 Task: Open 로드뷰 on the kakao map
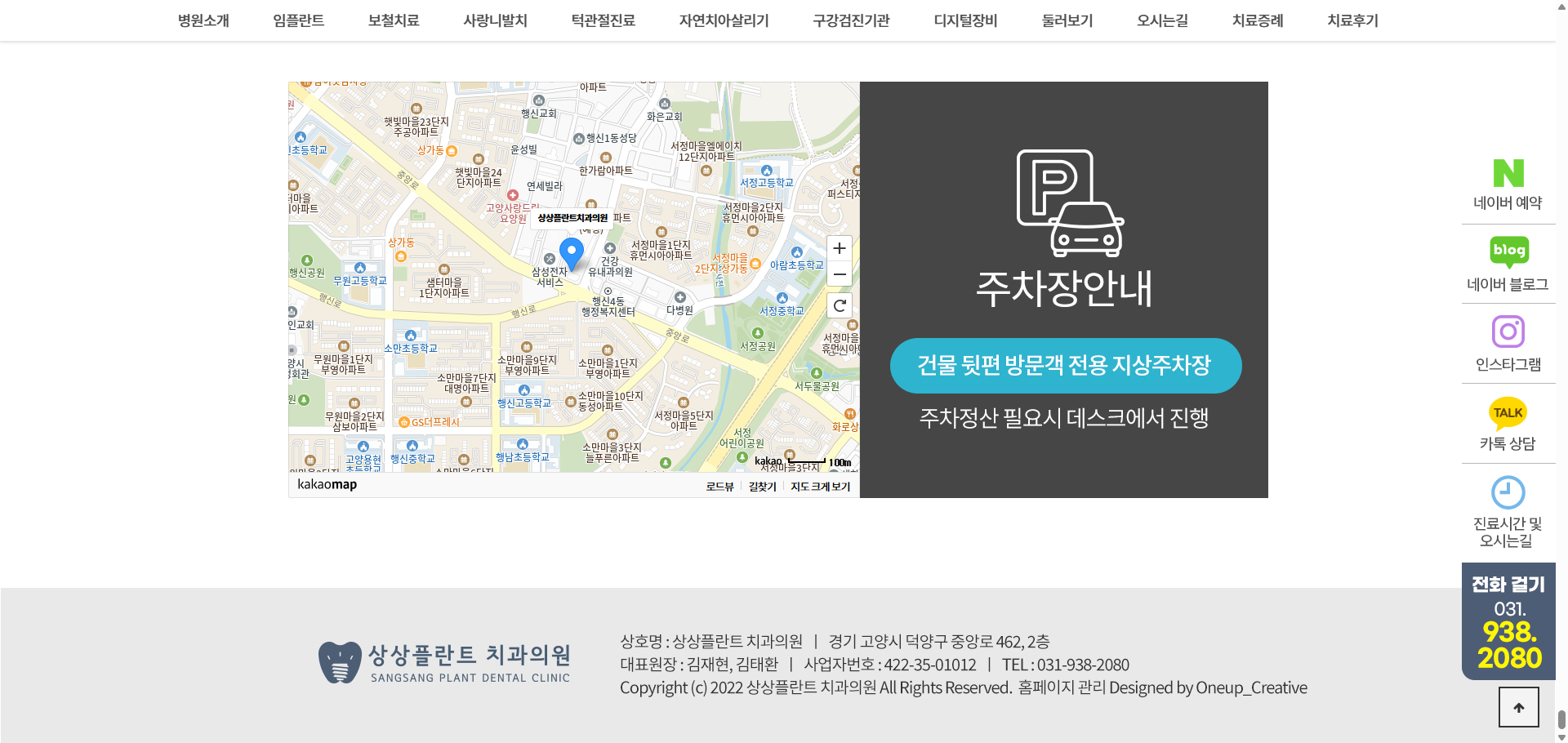[x=719, y=485]
